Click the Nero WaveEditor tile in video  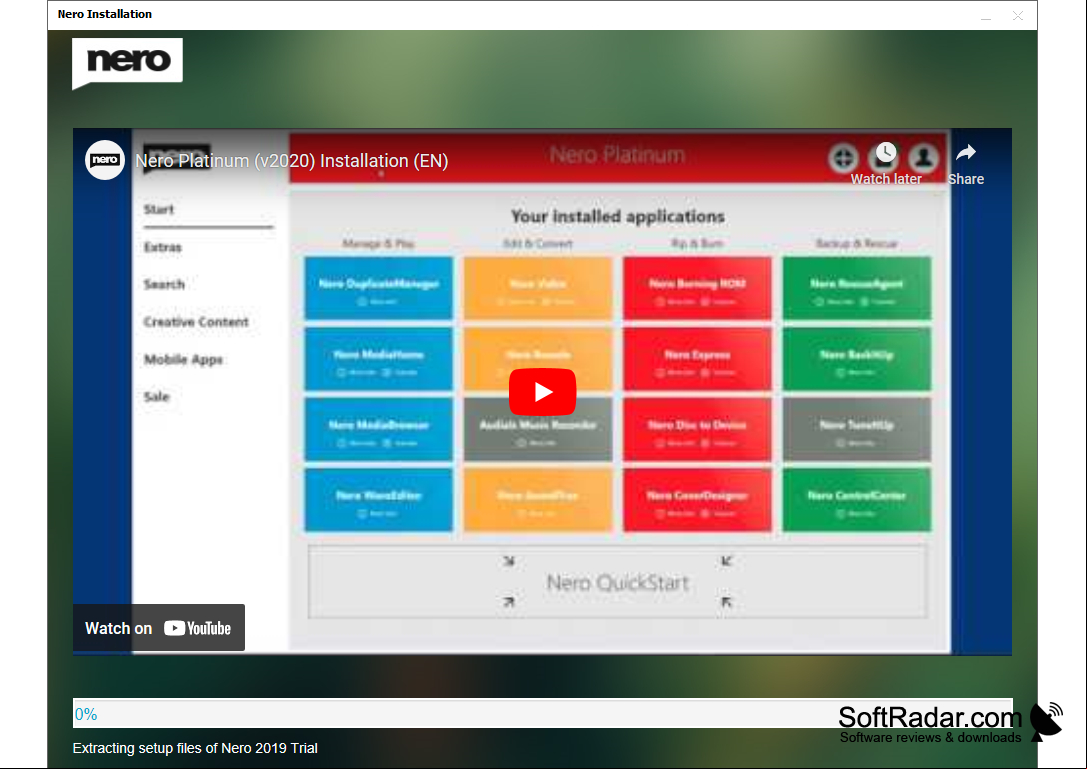379,500
